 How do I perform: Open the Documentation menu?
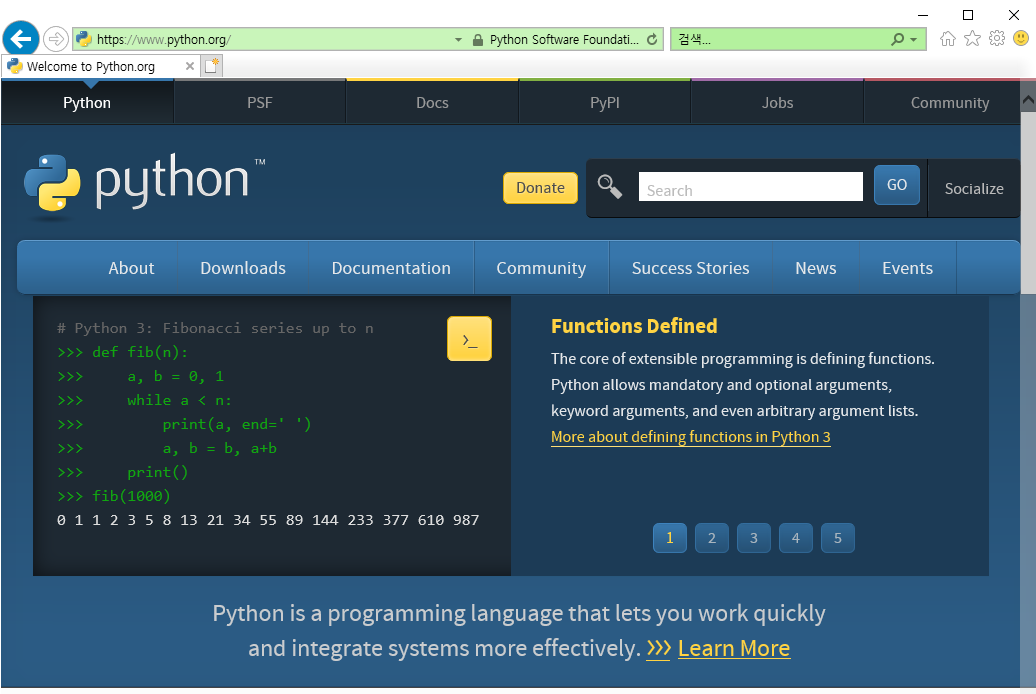coord(391,268)
